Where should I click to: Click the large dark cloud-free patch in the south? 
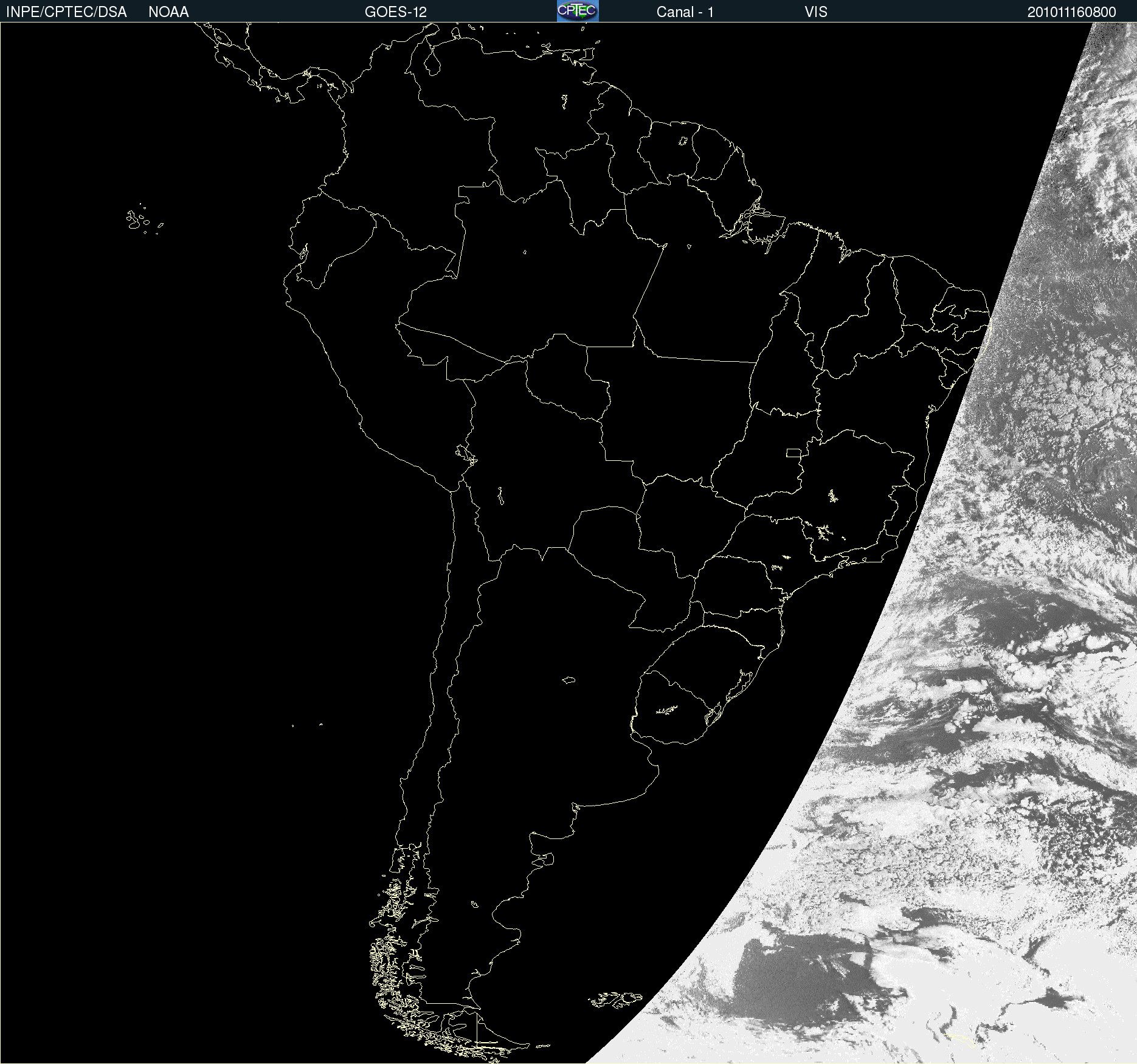tap(790, 973)
